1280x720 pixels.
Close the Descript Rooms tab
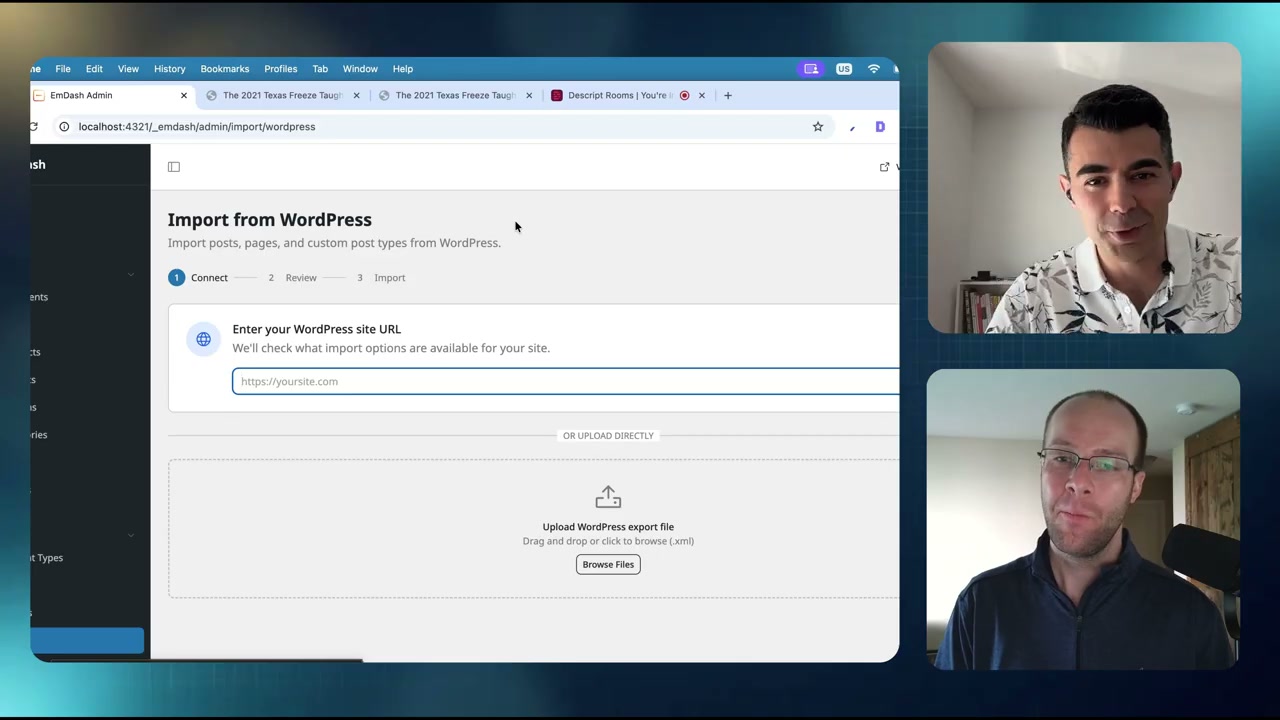pyautogui.click(x=702, y=95)
